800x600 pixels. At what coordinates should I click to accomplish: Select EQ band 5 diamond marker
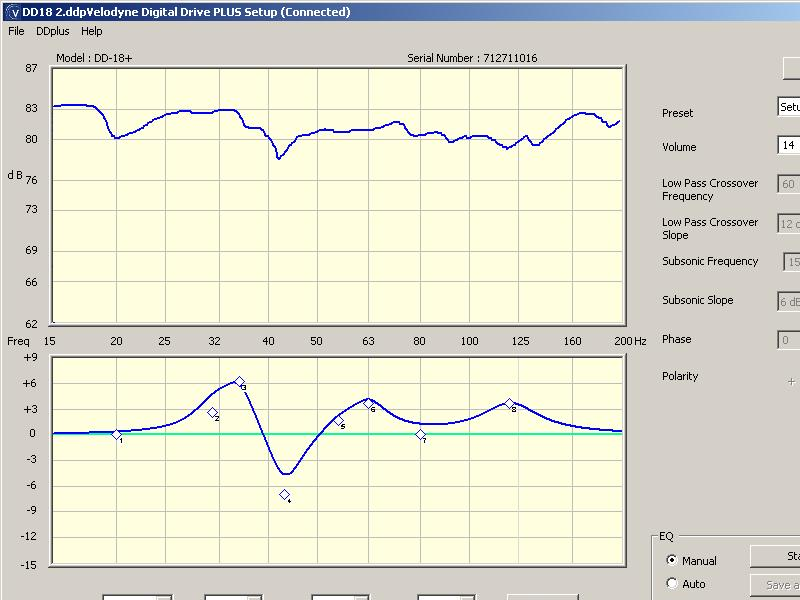[338, 421]
